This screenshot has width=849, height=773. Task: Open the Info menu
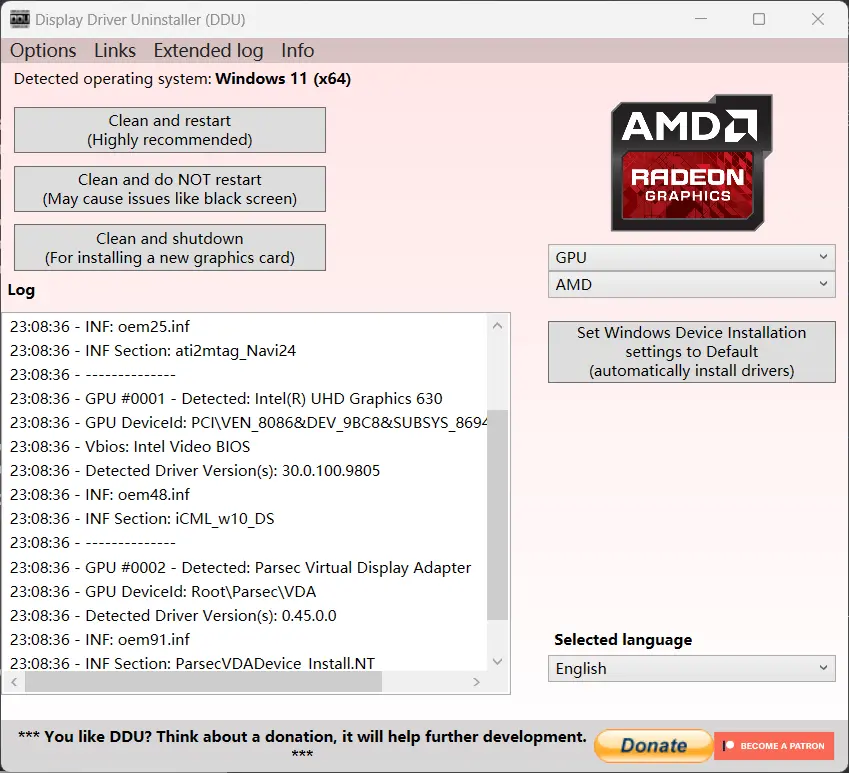pos(296,50)
